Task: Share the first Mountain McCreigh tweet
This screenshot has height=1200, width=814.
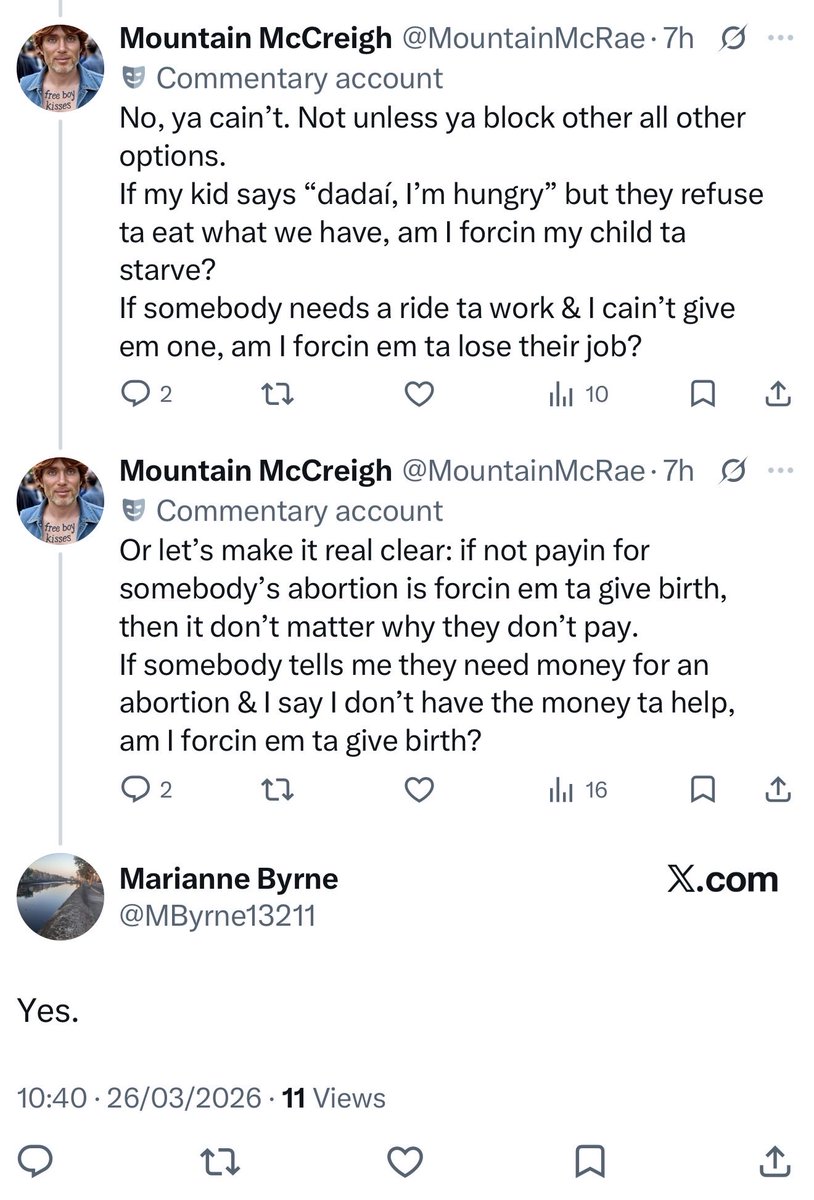Action: (x=777, y=395)
